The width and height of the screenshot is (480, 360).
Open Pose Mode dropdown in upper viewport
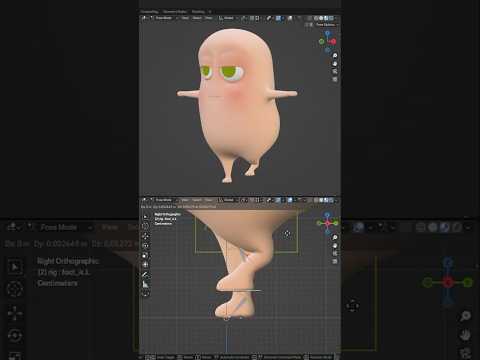pos(164,18)
